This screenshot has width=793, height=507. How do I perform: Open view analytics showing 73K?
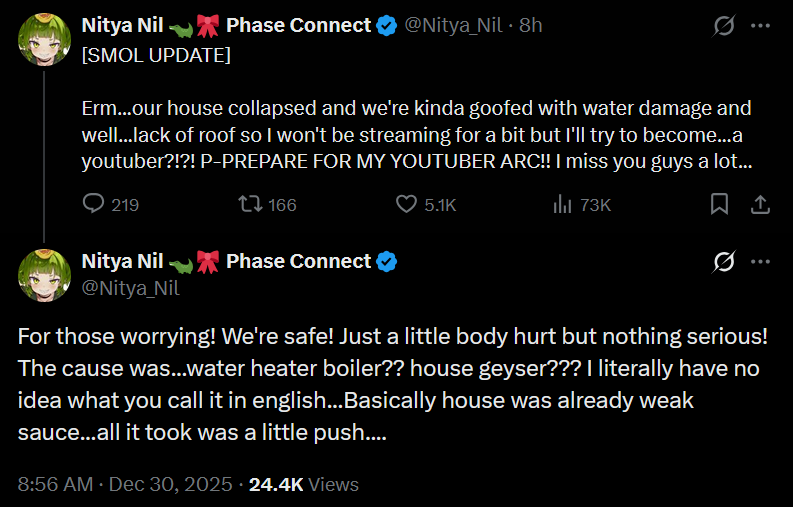(561, 205)
